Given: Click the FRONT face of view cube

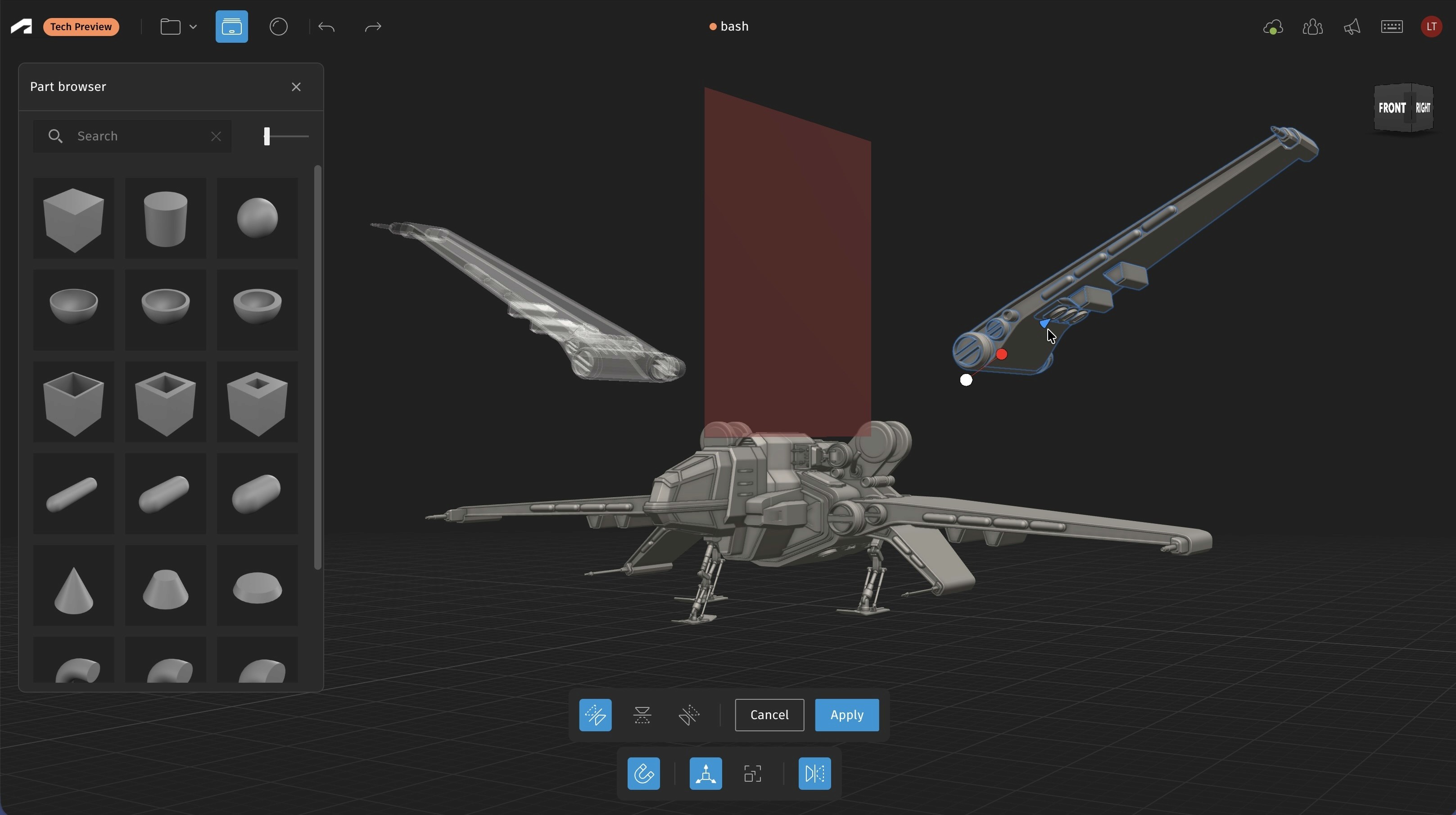Looking at the screenshot, I should tap(1392, 107).
